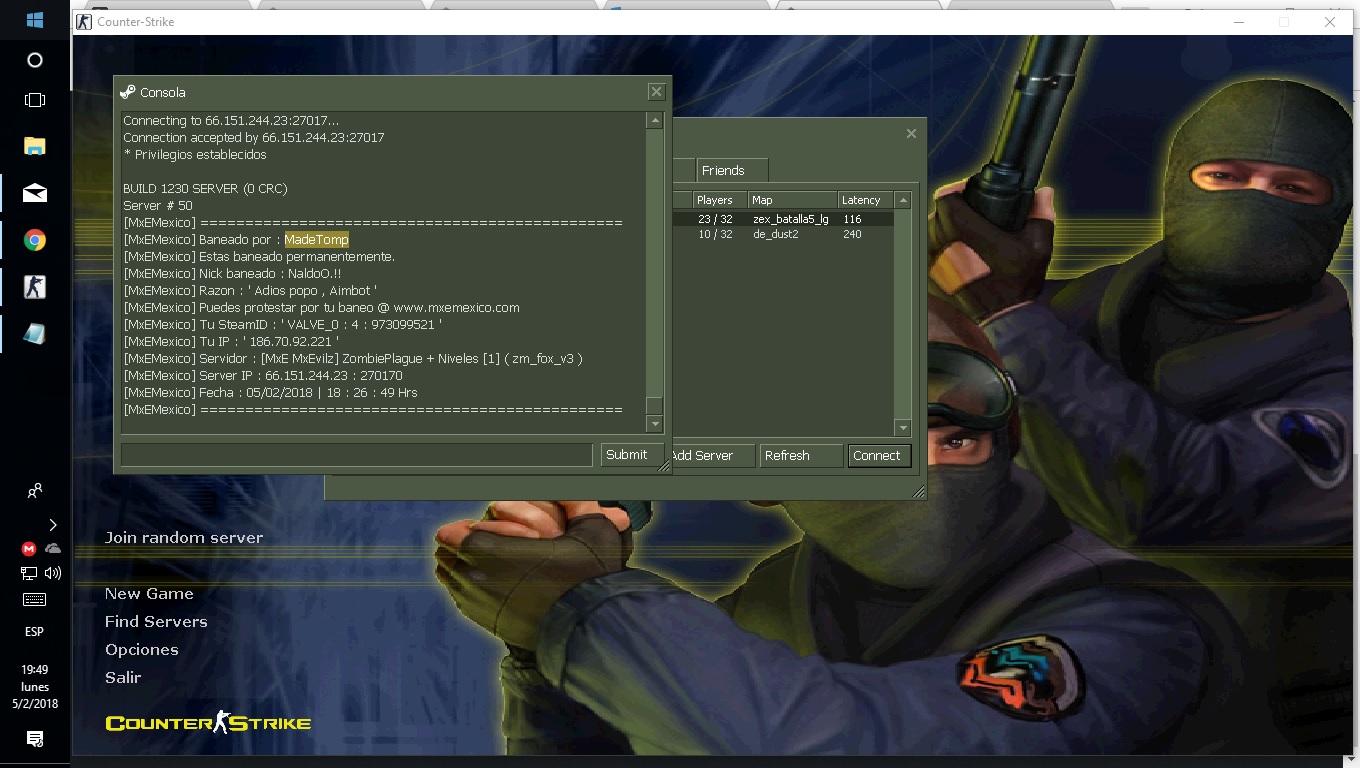Image resolution: width=1360 pixels, height=768 pixels.
Task: Change input language ESP indicator
Action: point(34,632)
